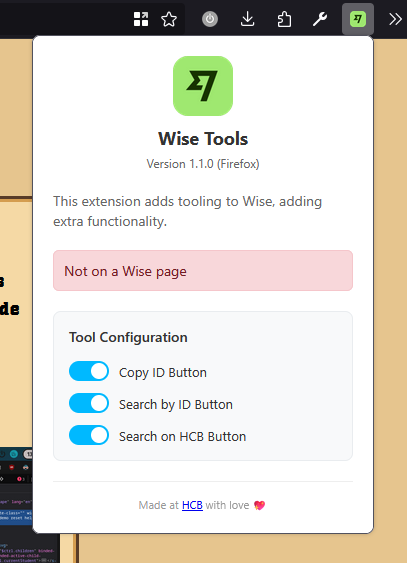Click the grid squares icon in address bar
The width and height of the screenshot is (407, 563).
(141, 19)
